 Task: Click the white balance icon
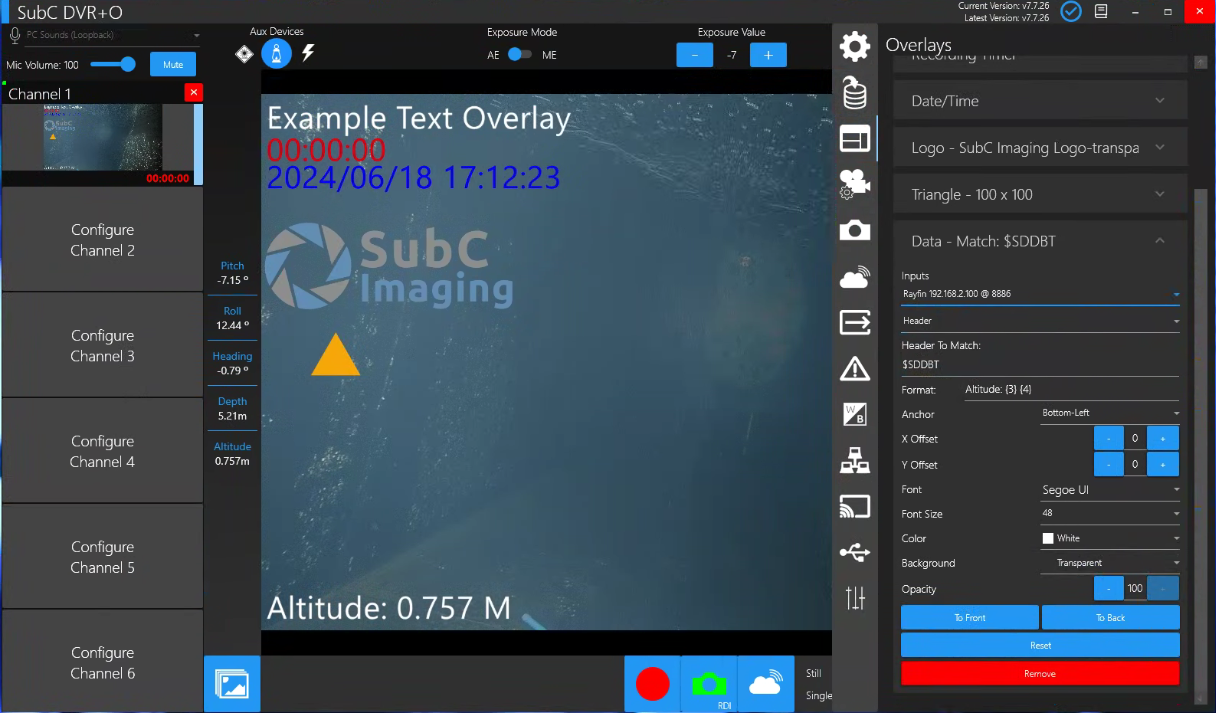coord(854,414)
